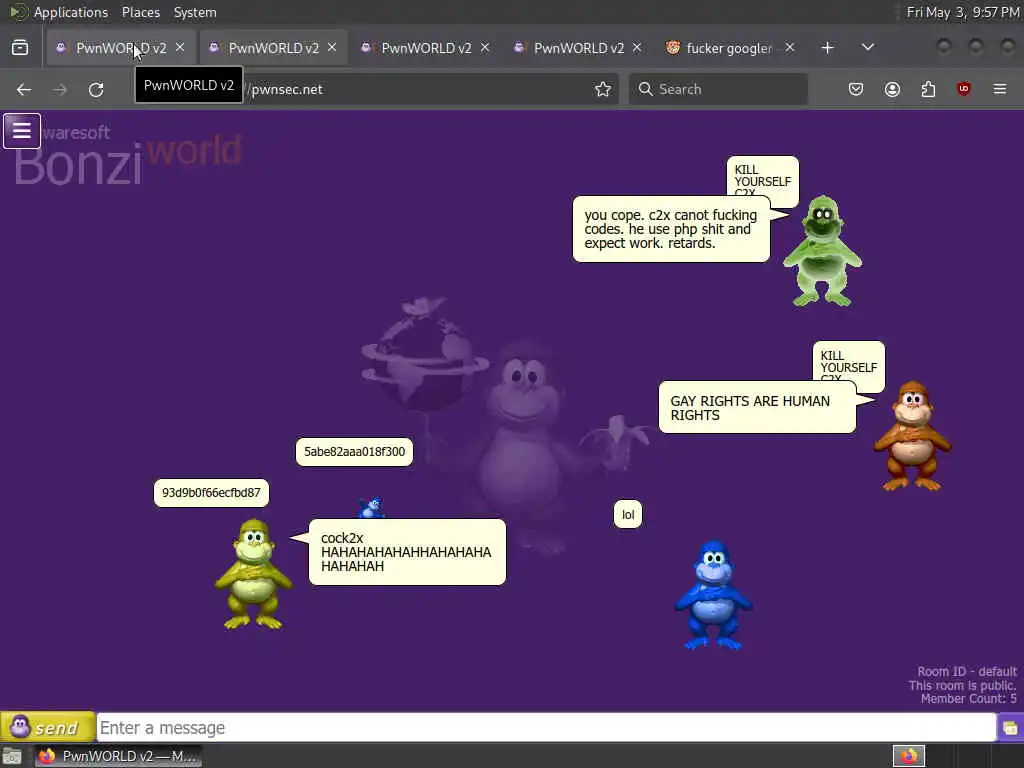This screenshot has height=768, width=1024.
Task: Reload the page with the refresh icon
Action: point(96,89)
